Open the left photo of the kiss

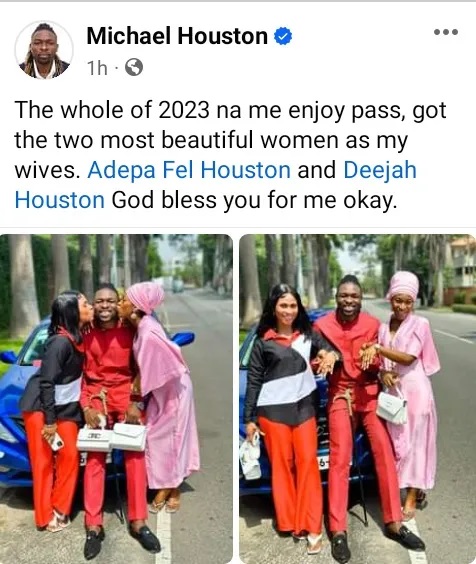point(116,399)
